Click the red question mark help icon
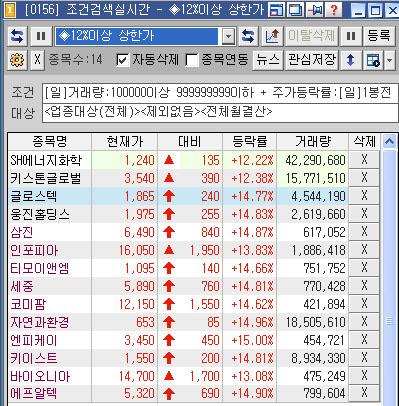Screen dimensions: 399x406 click(334, 10)
